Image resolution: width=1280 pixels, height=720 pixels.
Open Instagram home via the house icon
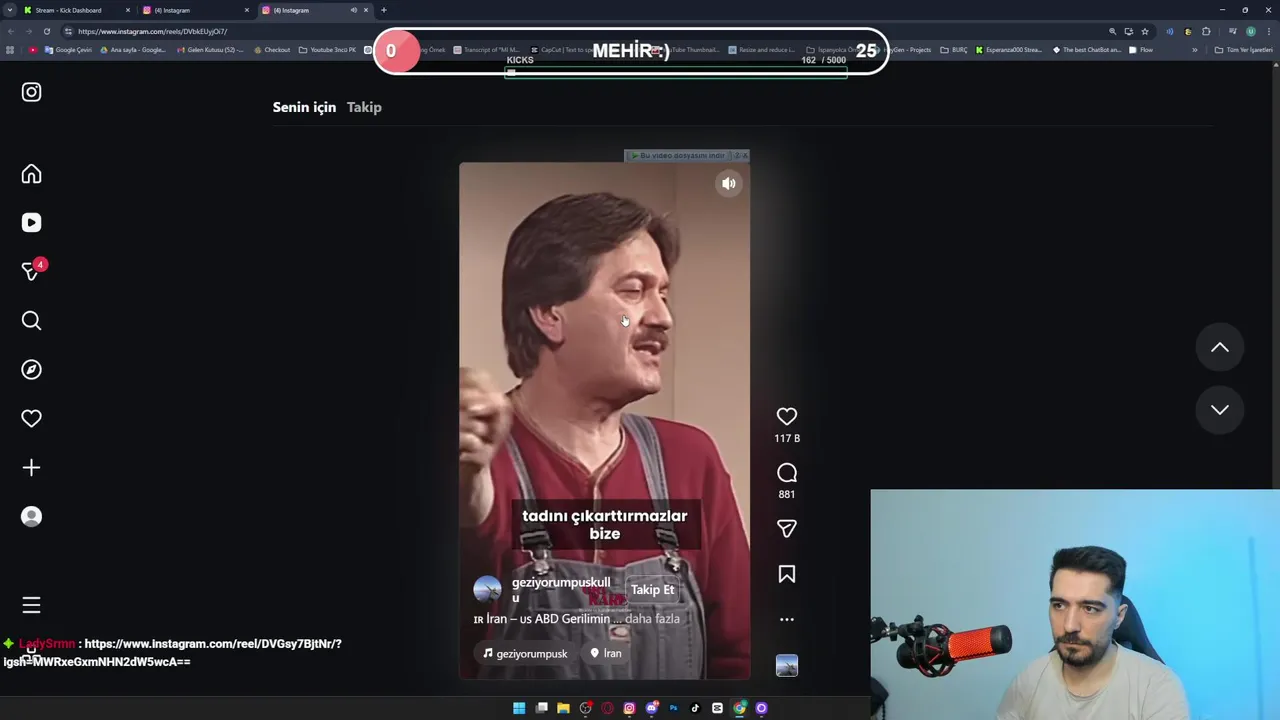tap(31, 174)
